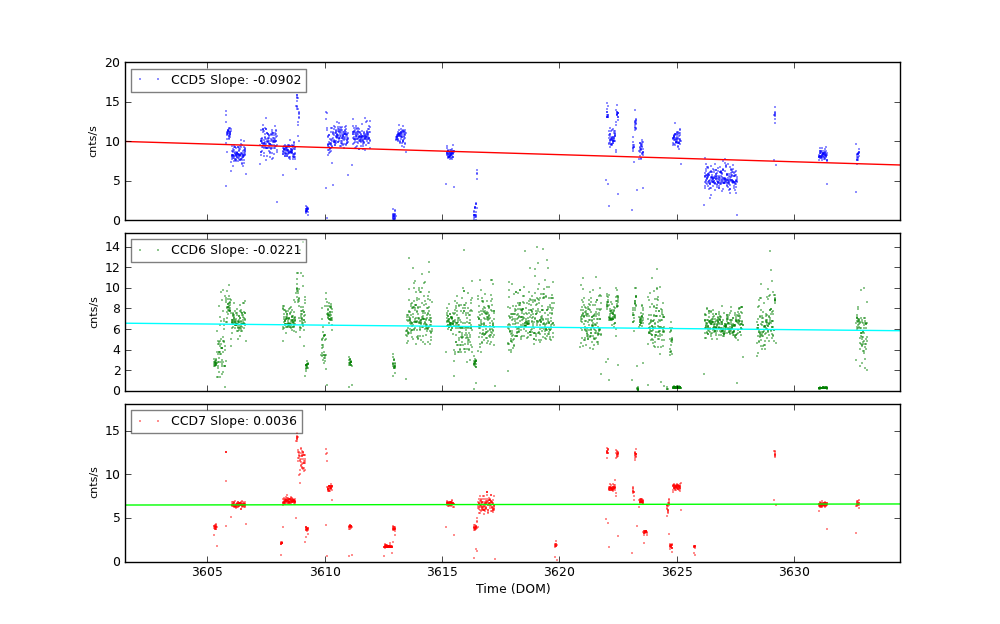The height and width of the screenshot is (624, 1000).
Task: Click the CCD5 Slope legend box
Action: 218,80
